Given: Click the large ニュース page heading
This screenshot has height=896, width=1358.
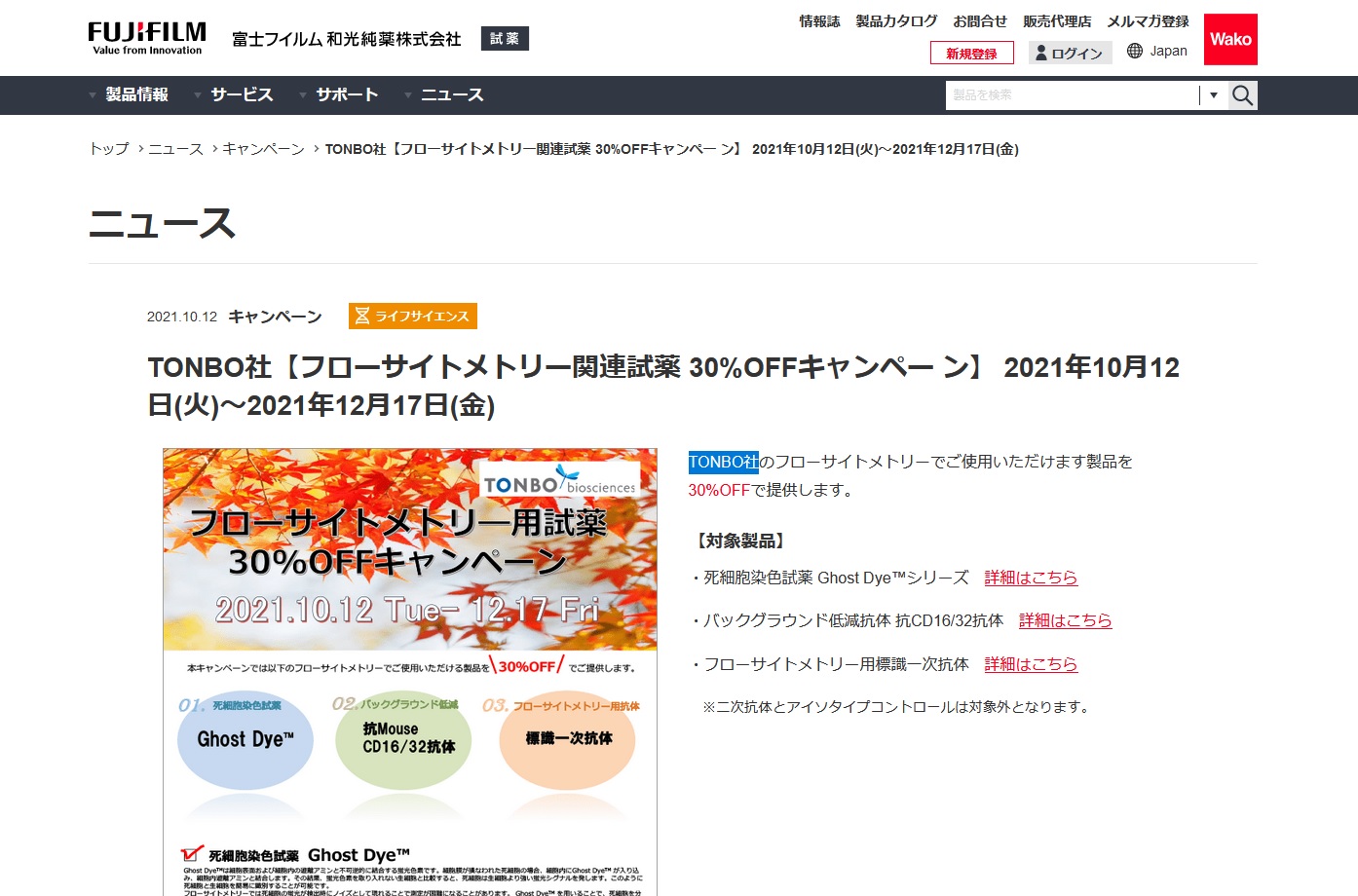Looking at the screenshot, I should coord(162,223).
